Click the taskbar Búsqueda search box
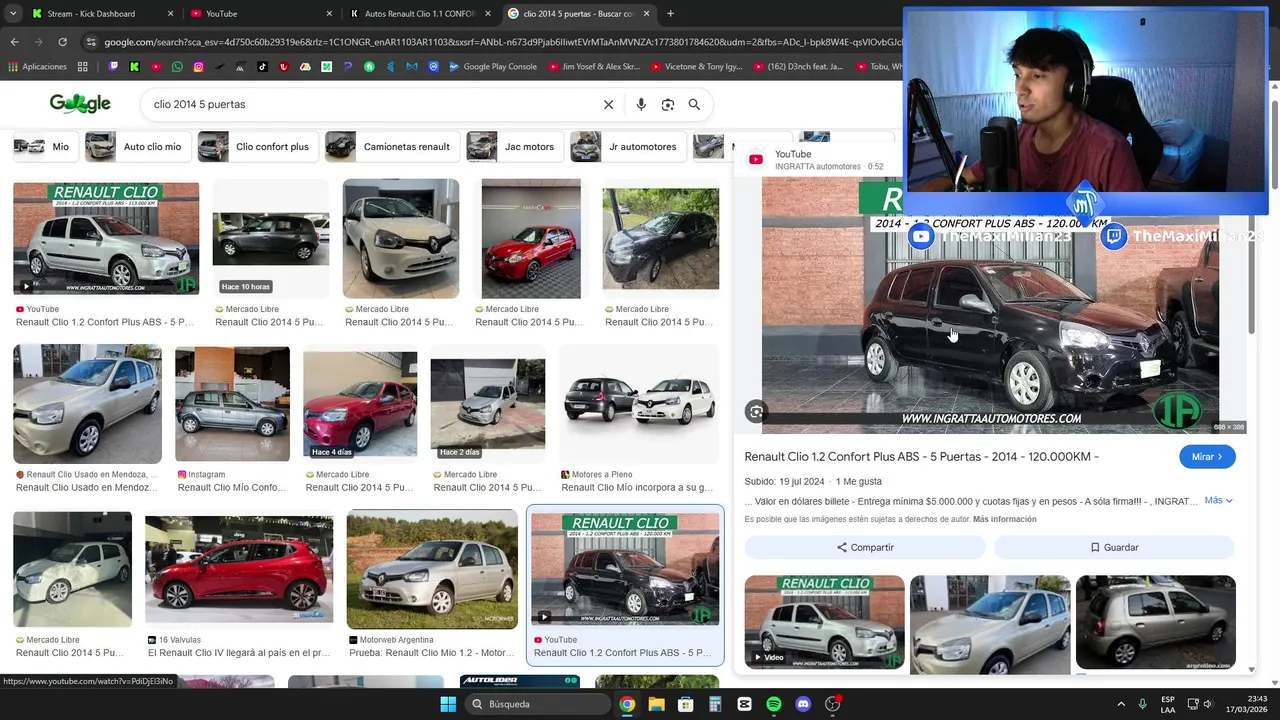The width and height of the screenshot is (1280, 720). (x=539, y=704)
